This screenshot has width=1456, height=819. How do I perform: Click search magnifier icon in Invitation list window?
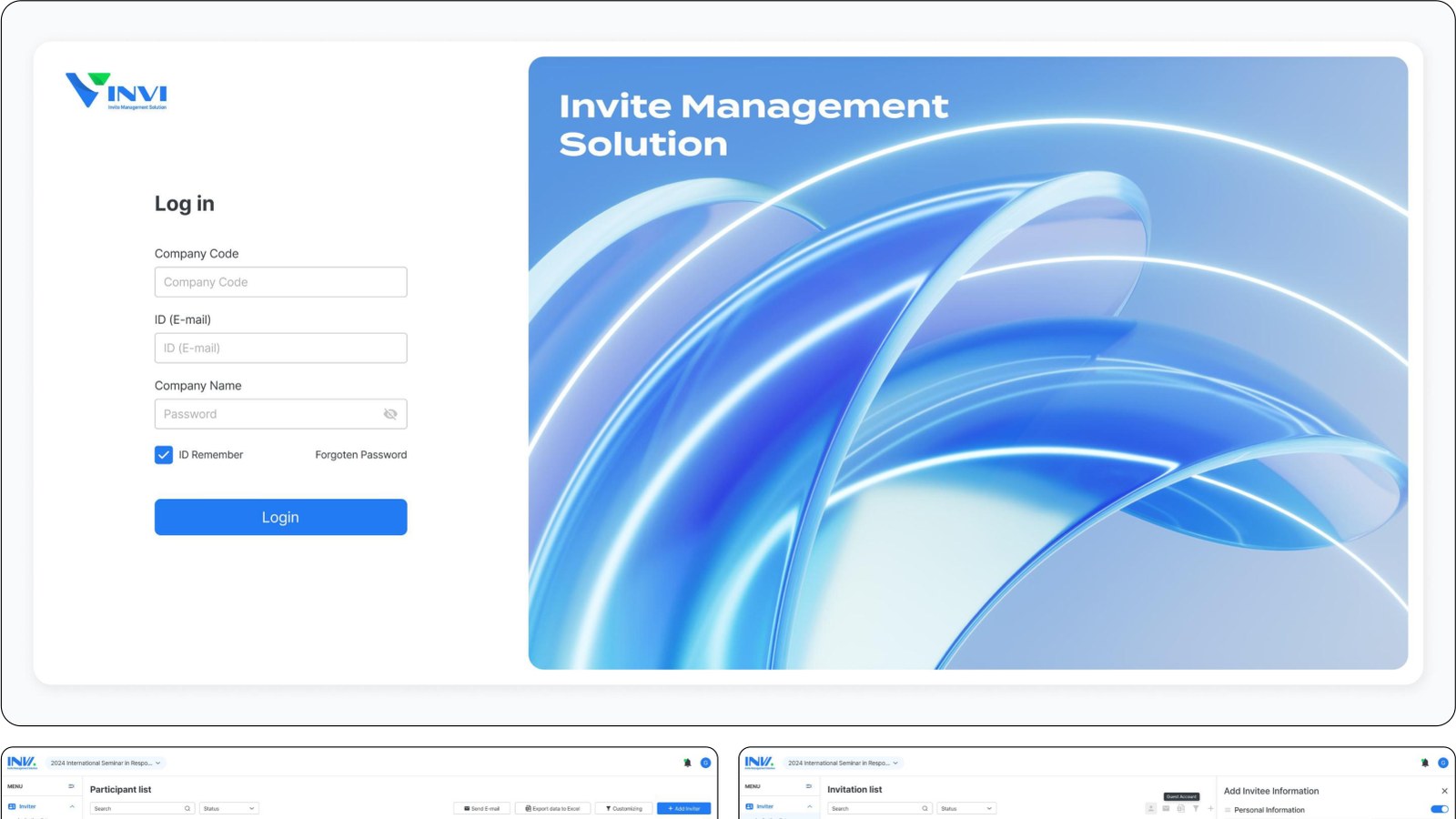925,808
